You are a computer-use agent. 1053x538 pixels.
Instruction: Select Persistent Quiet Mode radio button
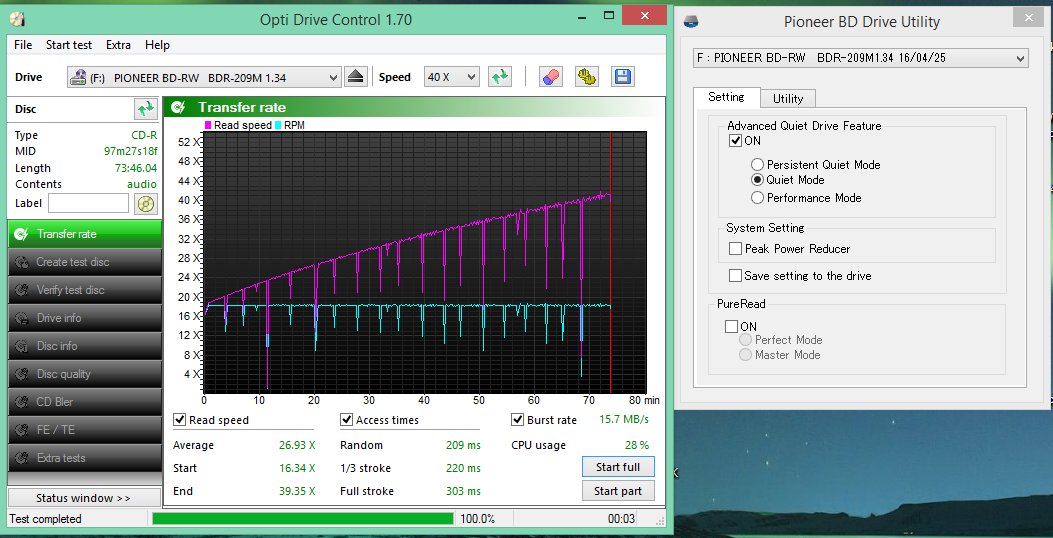tap(758, 165)
